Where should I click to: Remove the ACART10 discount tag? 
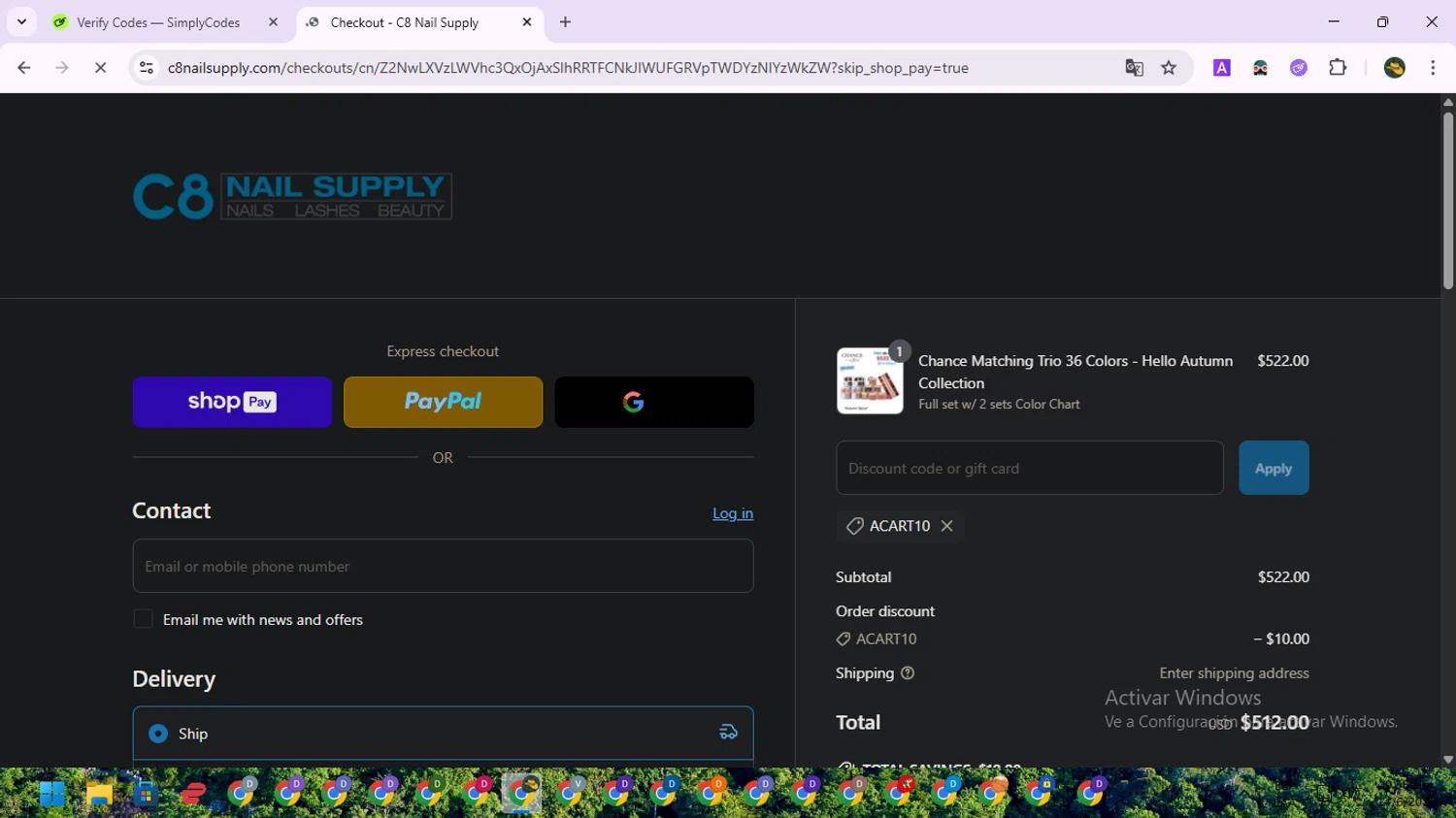946,526
